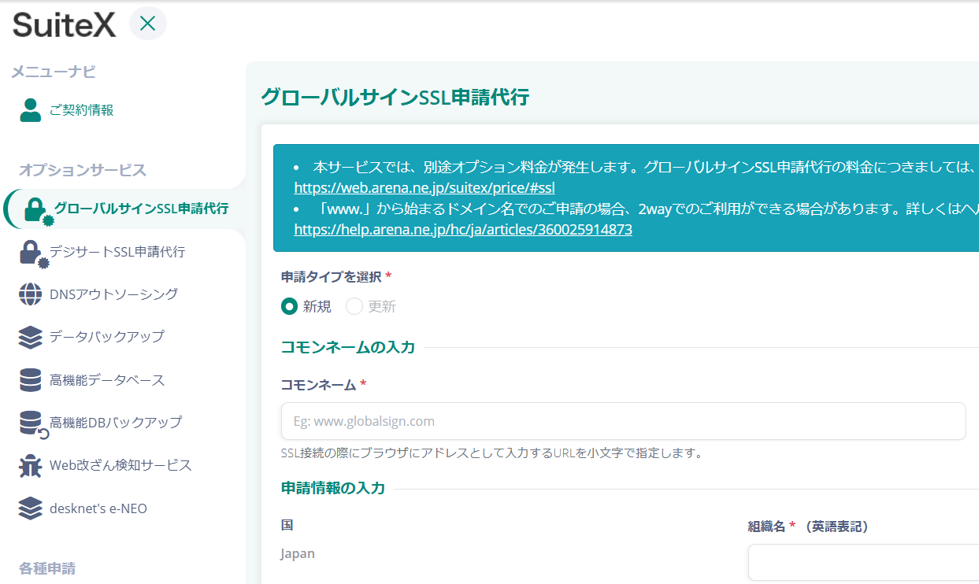This screenshot has width=979, height=584.
Task: Click the コモンネームの入力 section heading
Action: pyautogui.click(x=348, y=347)
